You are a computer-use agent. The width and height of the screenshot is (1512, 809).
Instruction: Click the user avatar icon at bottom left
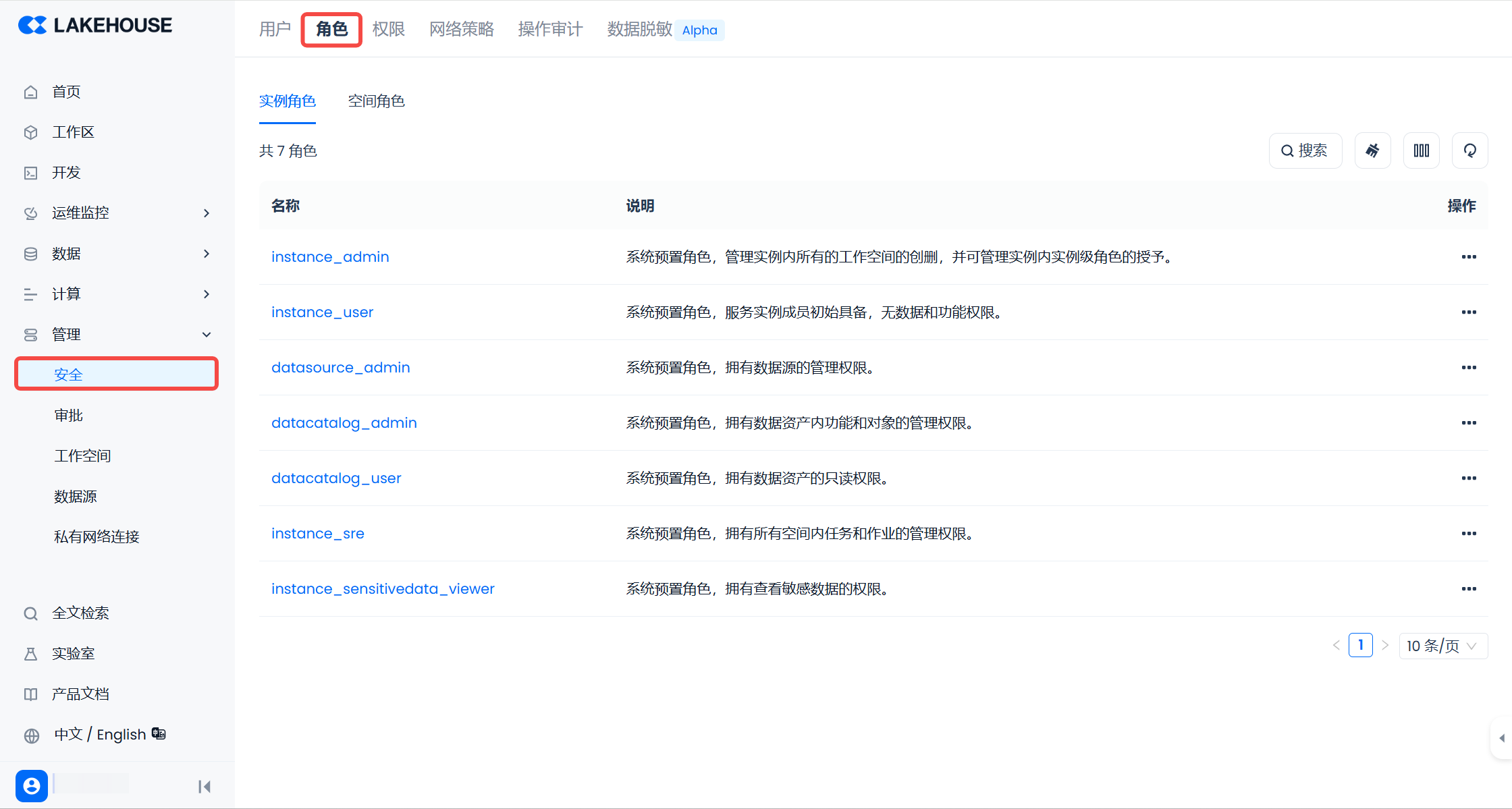(32, 785)
